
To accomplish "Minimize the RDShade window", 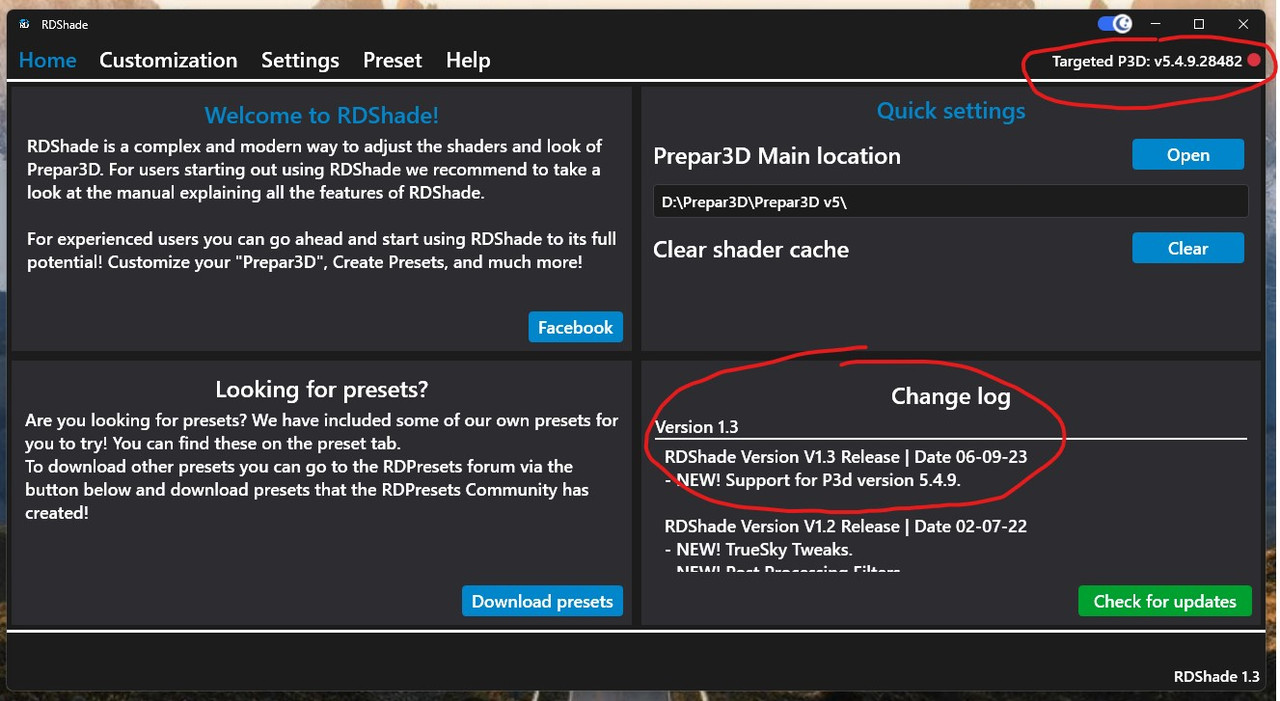I will tap(1156, 24).
